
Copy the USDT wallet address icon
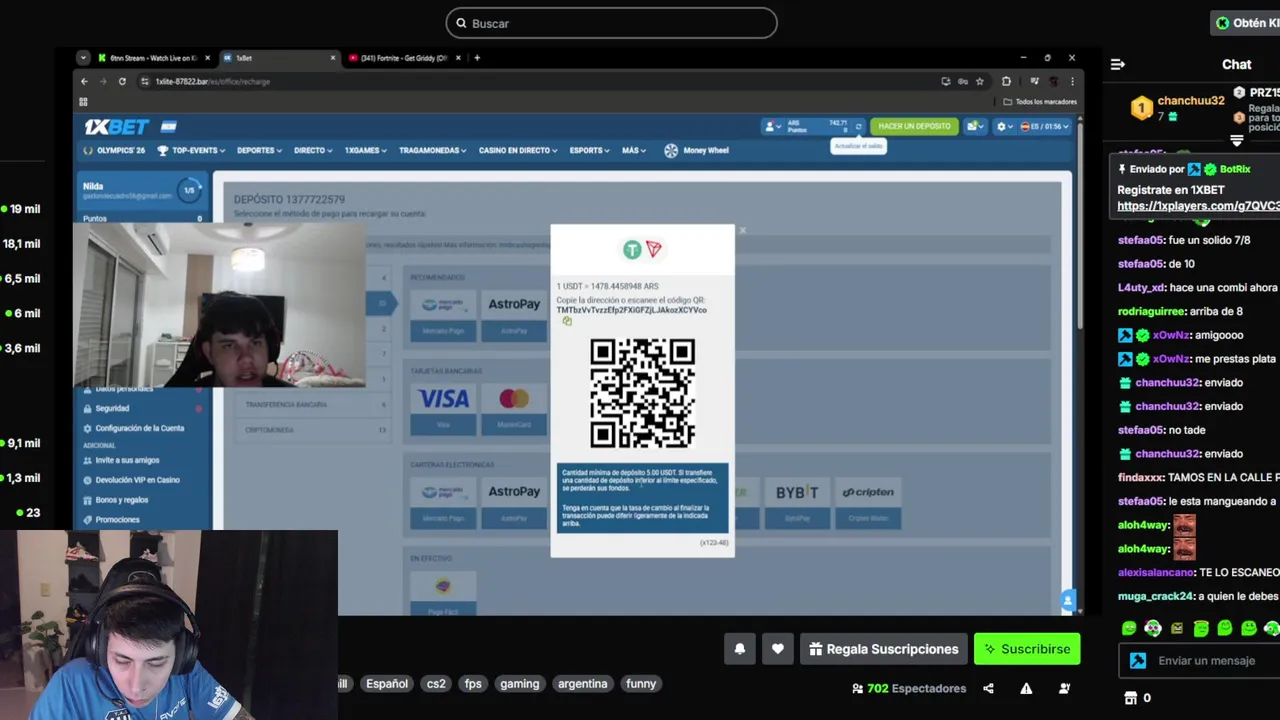(x=567, y=321)
